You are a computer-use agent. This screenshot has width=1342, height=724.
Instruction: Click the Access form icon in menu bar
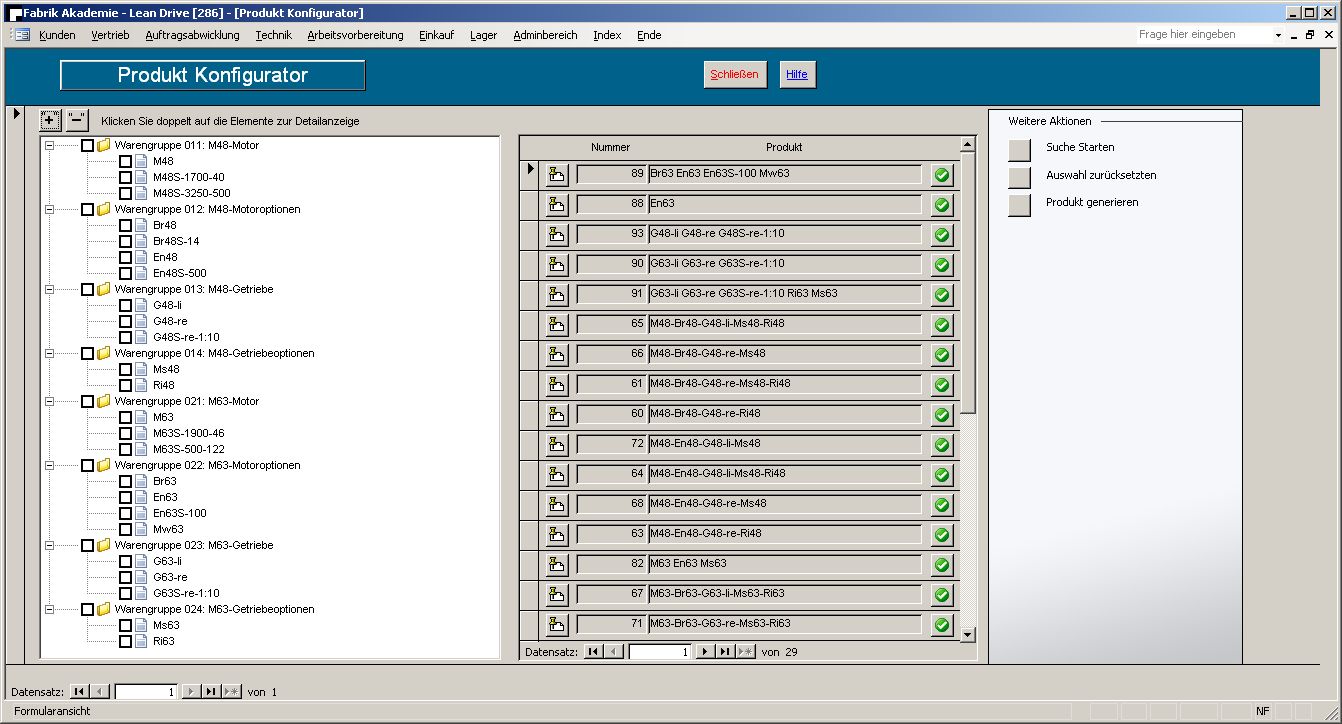pyautogui.click(x=22, y=34)
